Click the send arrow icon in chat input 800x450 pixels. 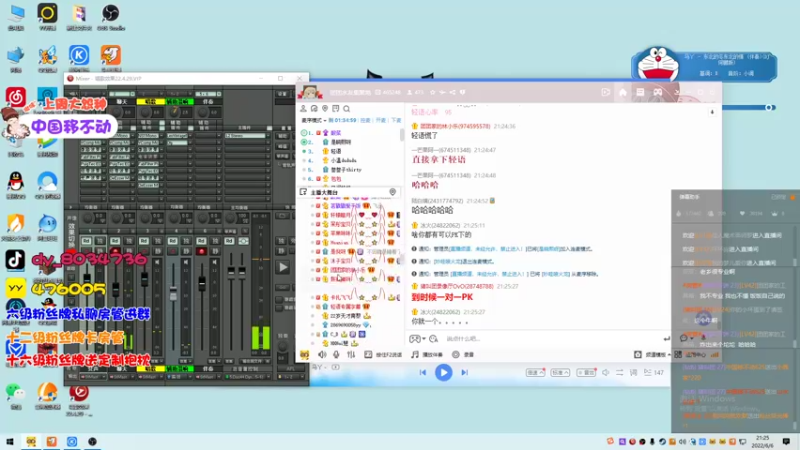point(666,339)
